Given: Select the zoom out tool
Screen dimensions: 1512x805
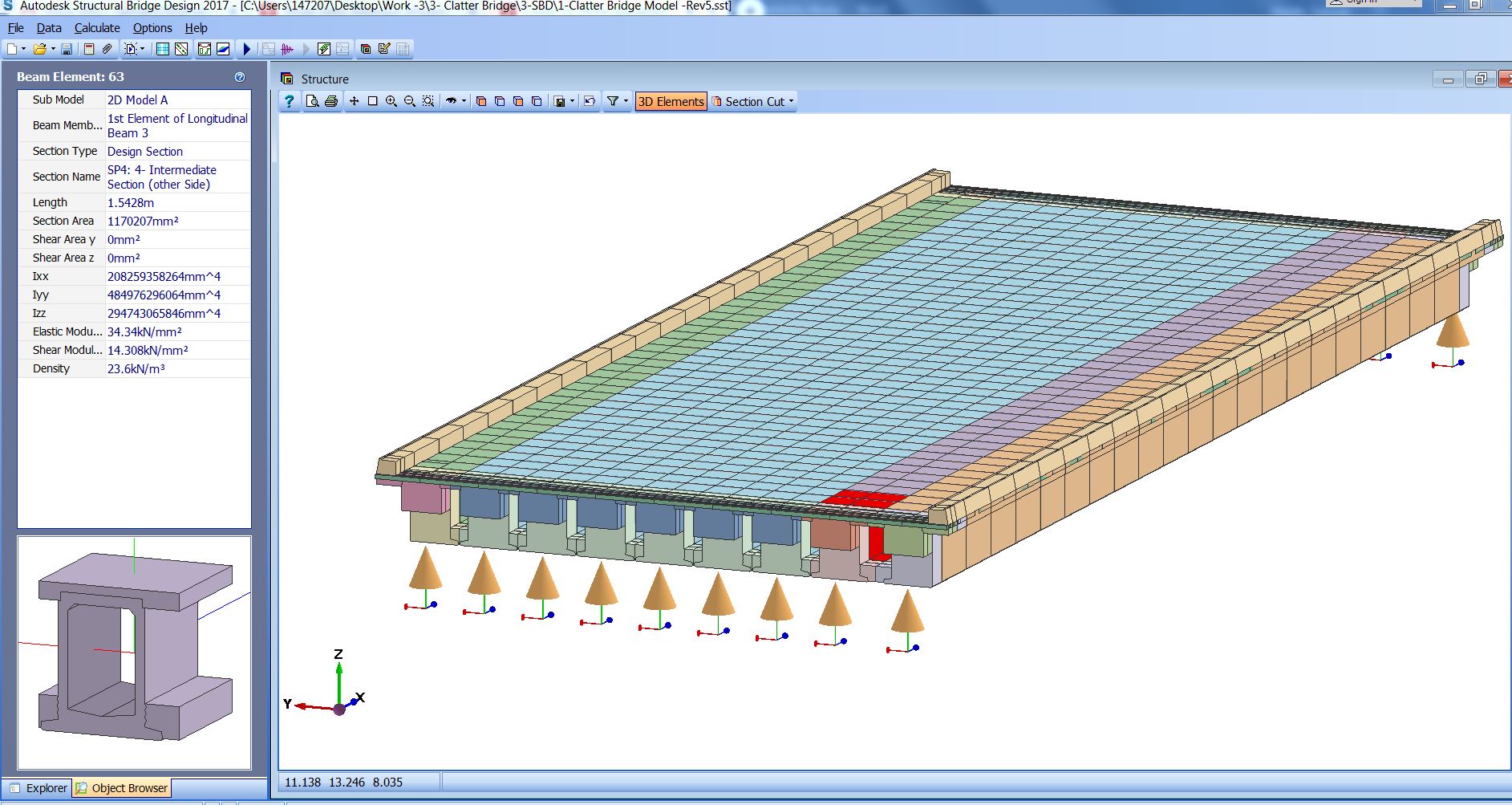Looking at the screenshot, I should tap(409, 102).
